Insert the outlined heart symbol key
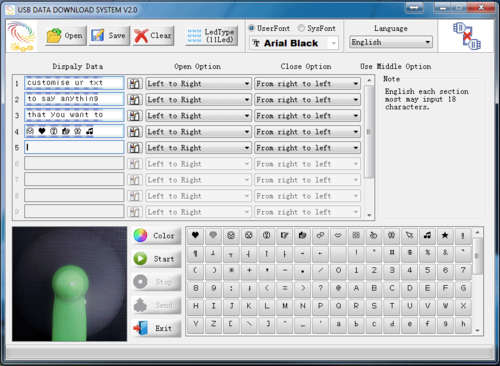The height and width of the screenshot is (366, 500). pos(213,235)
